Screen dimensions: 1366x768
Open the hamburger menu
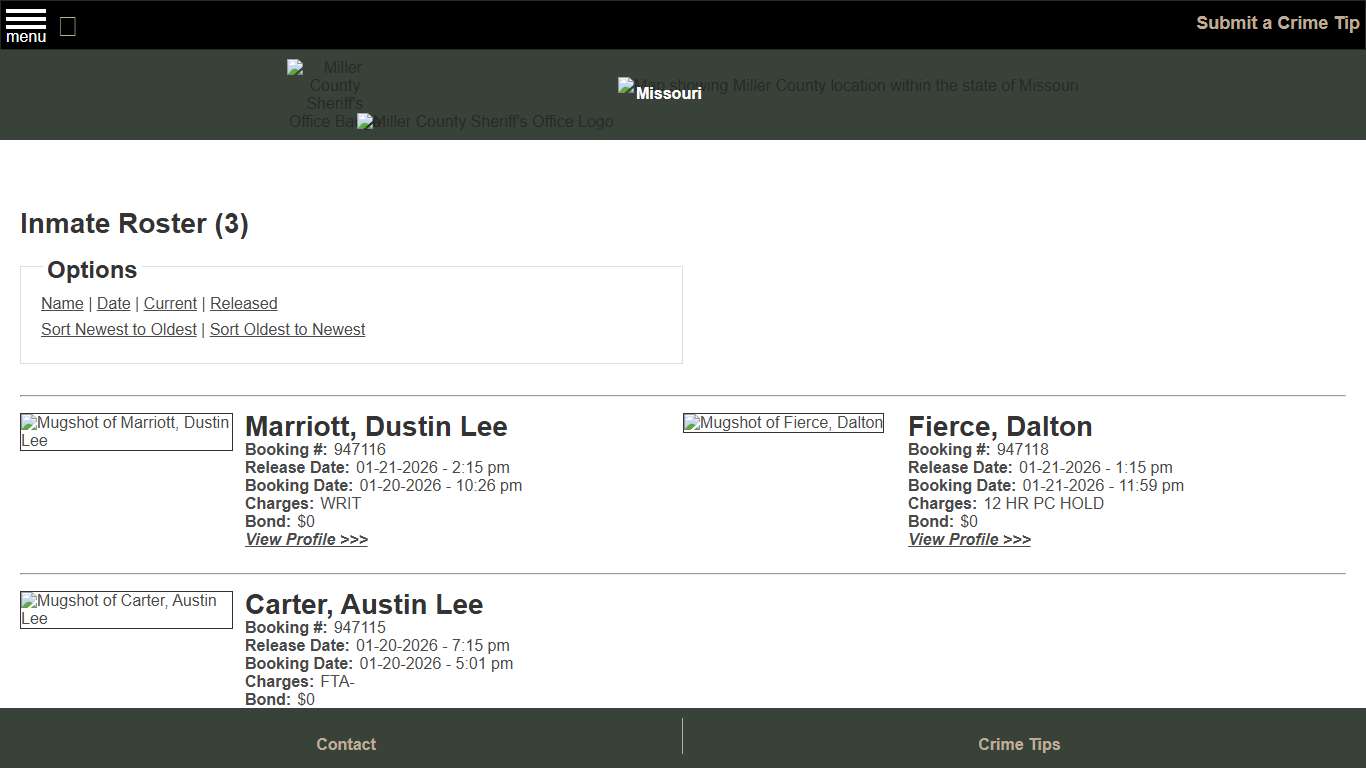click(25, 24)
